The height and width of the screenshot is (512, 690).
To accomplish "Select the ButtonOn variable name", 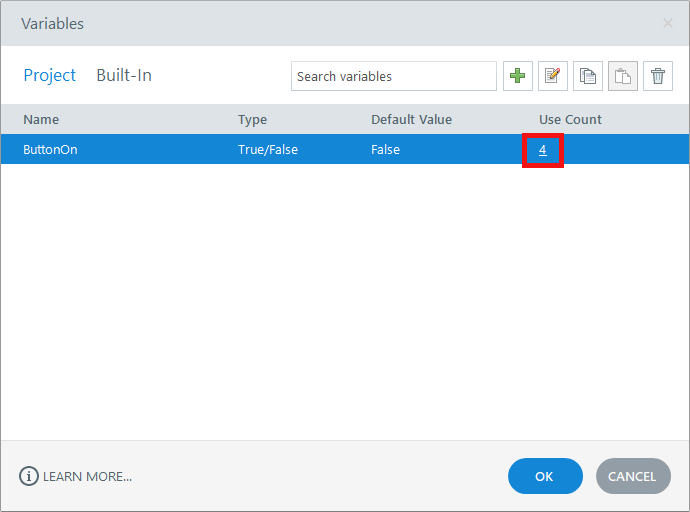I will click(x=51, y=149).
